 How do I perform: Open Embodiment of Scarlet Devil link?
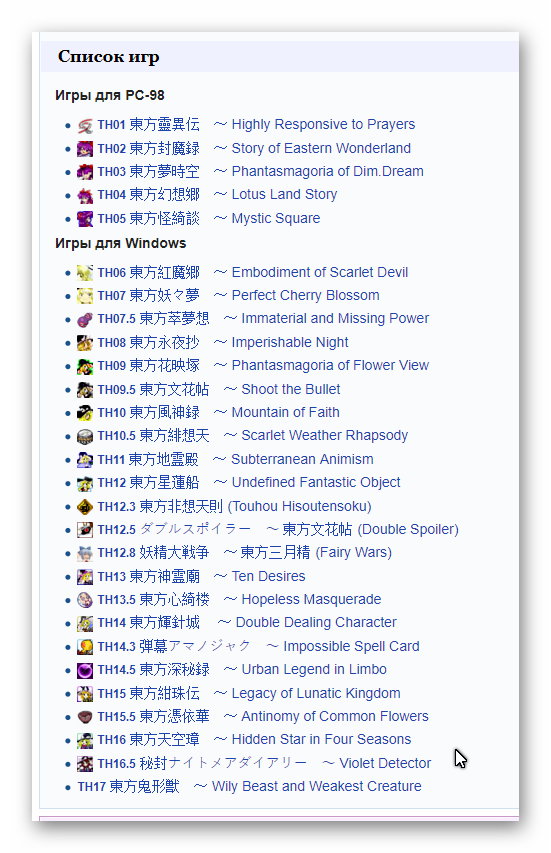[320, 272]
